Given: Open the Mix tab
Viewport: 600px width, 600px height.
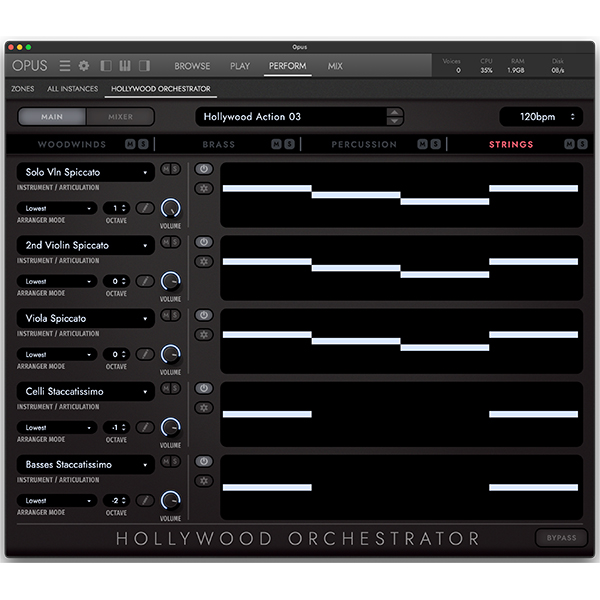Looking at the screenshot, I should point(335,66).
